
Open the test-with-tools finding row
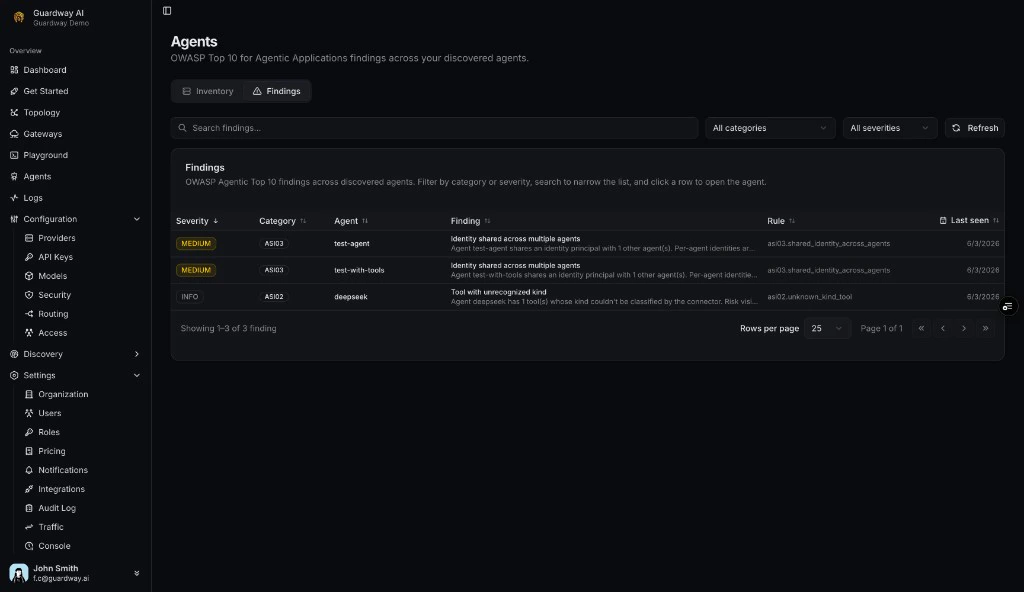point(587,270)
